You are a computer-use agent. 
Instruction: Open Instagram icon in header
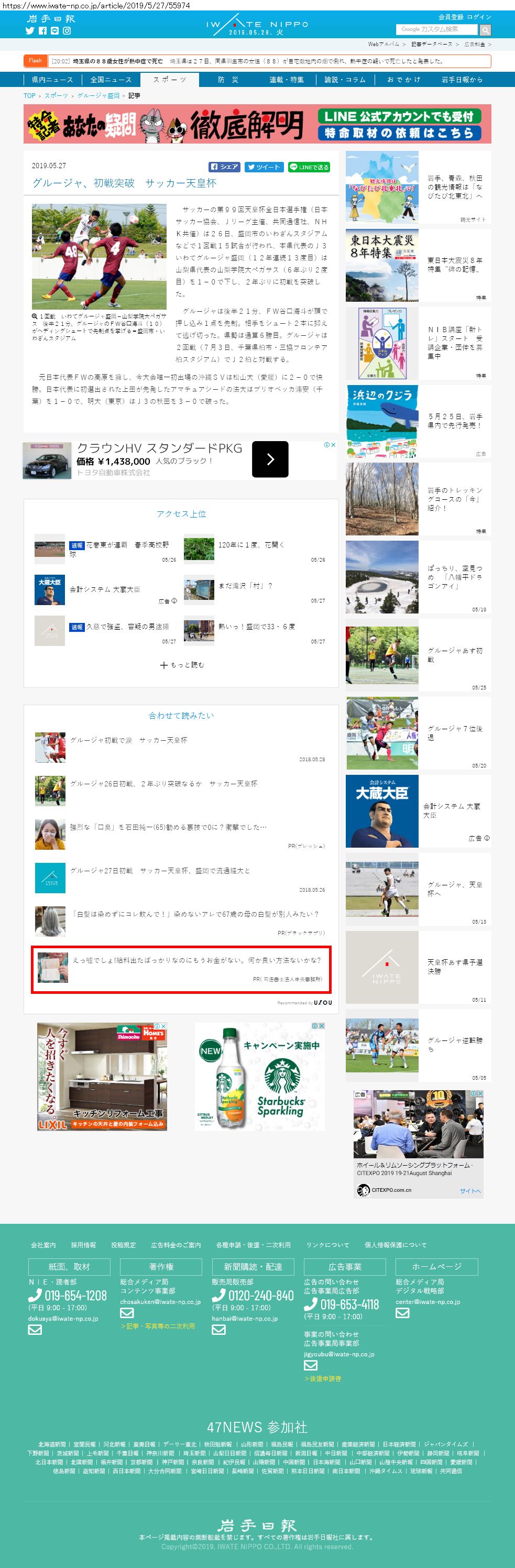click(x=67, y=30)
